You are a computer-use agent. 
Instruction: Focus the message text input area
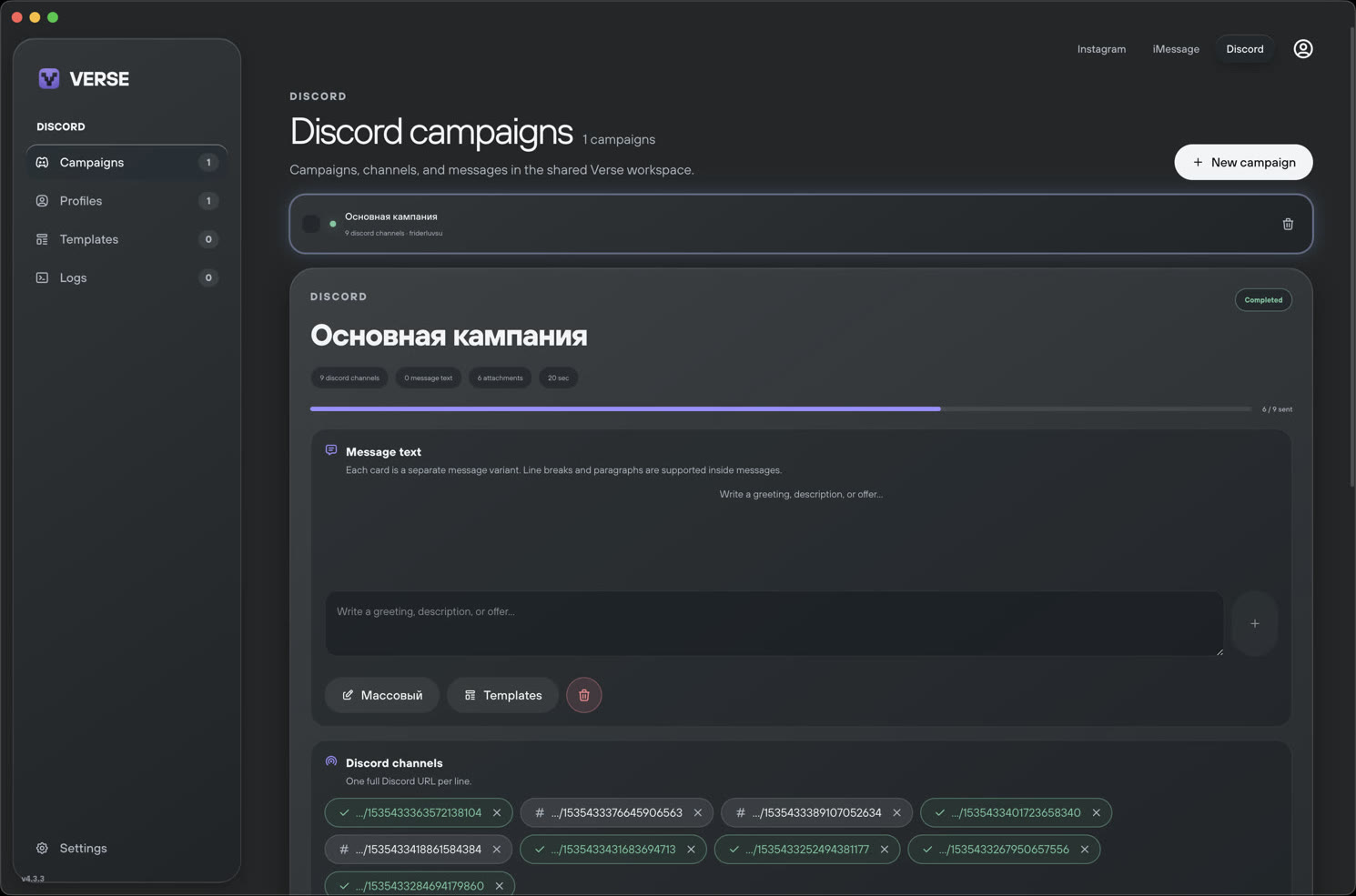tap(774, 624)
